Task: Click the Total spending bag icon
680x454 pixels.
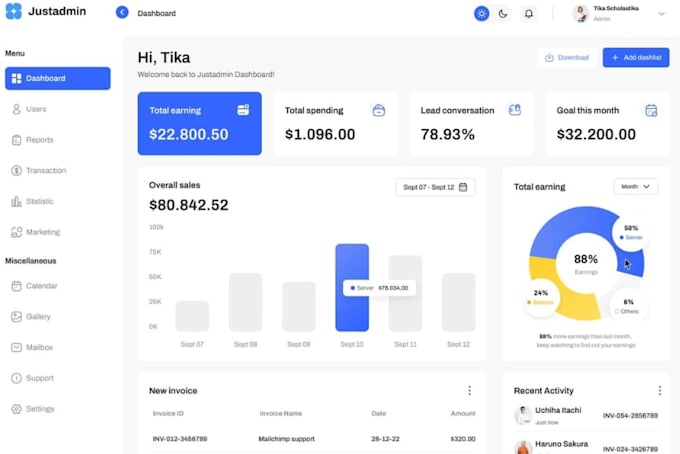Action: pyautogui.click(x=379, y=110)
